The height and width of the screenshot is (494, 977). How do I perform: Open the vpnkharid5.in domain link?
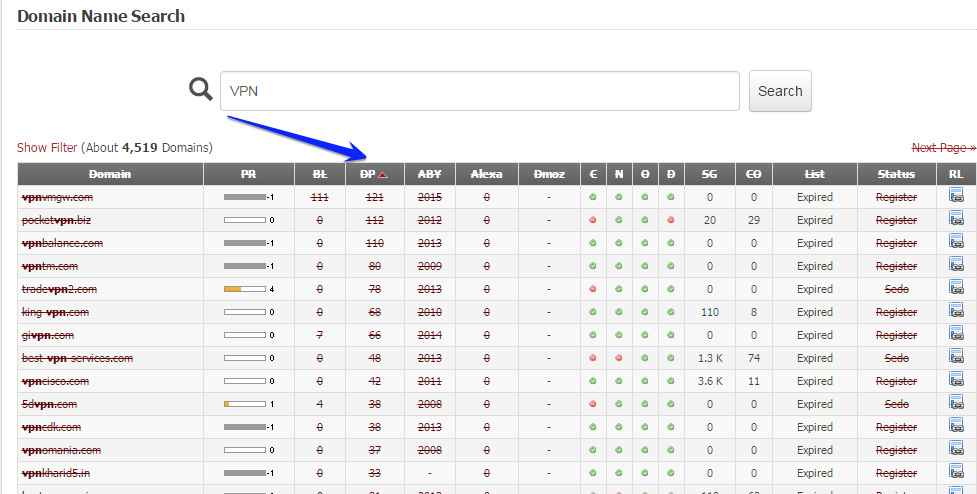(x=55, y=474)
